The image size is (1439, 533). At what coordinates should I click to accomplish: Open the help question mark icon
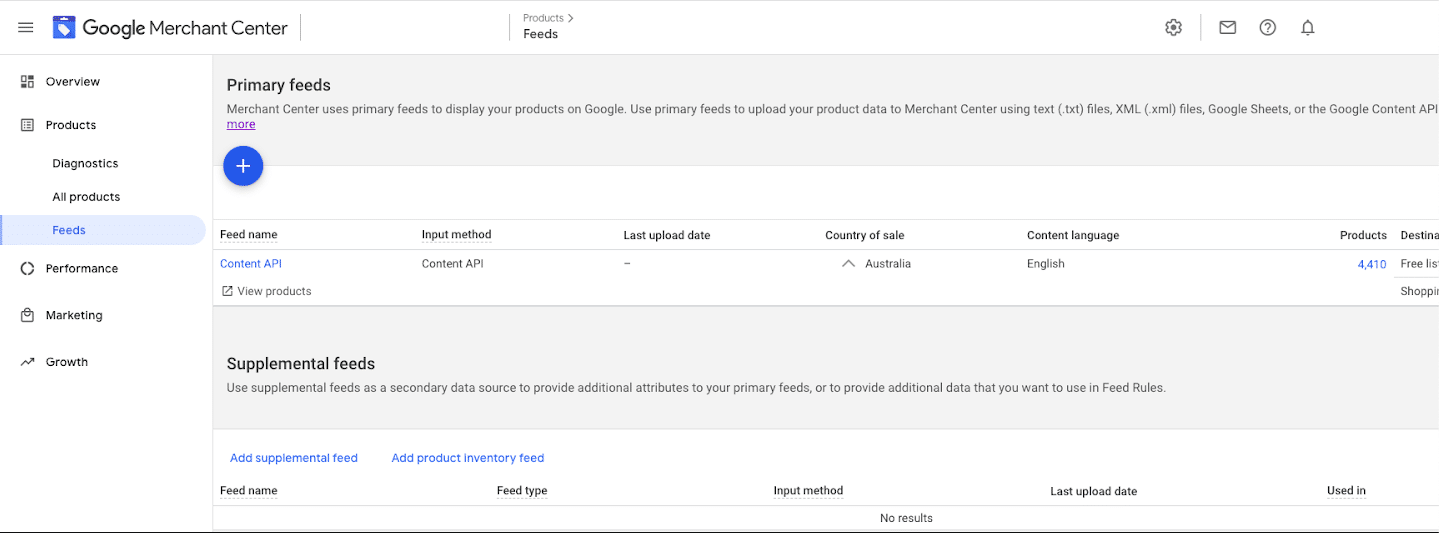pyautogui.click(x=1267, y=28)
